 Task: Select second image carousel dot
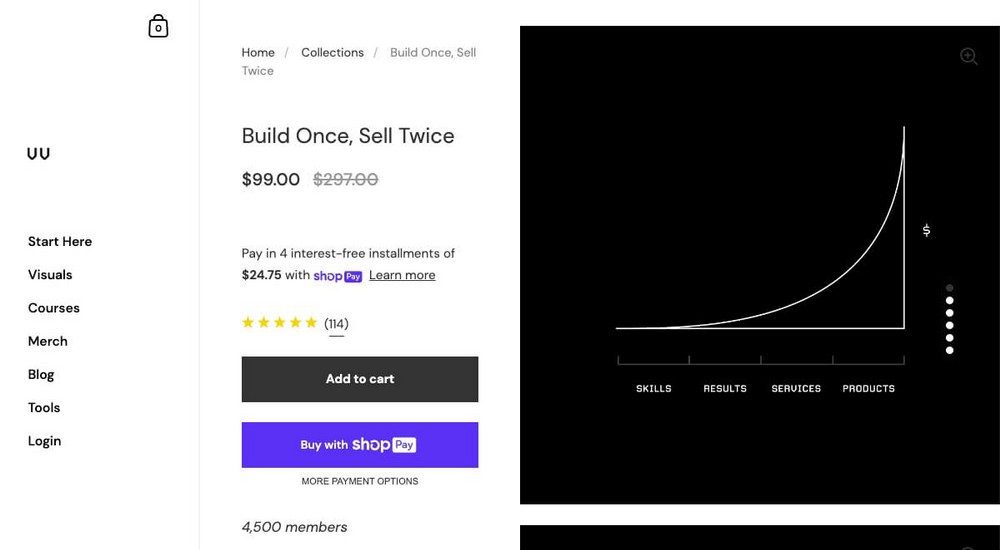(949, 300)
